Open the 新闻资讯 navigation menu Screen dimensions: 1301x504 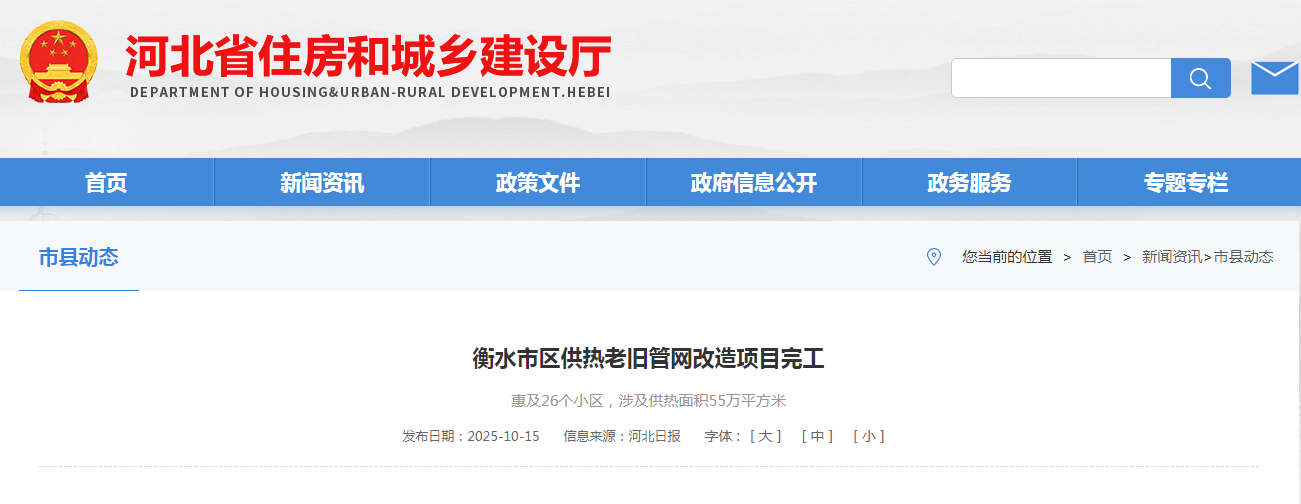322,183
